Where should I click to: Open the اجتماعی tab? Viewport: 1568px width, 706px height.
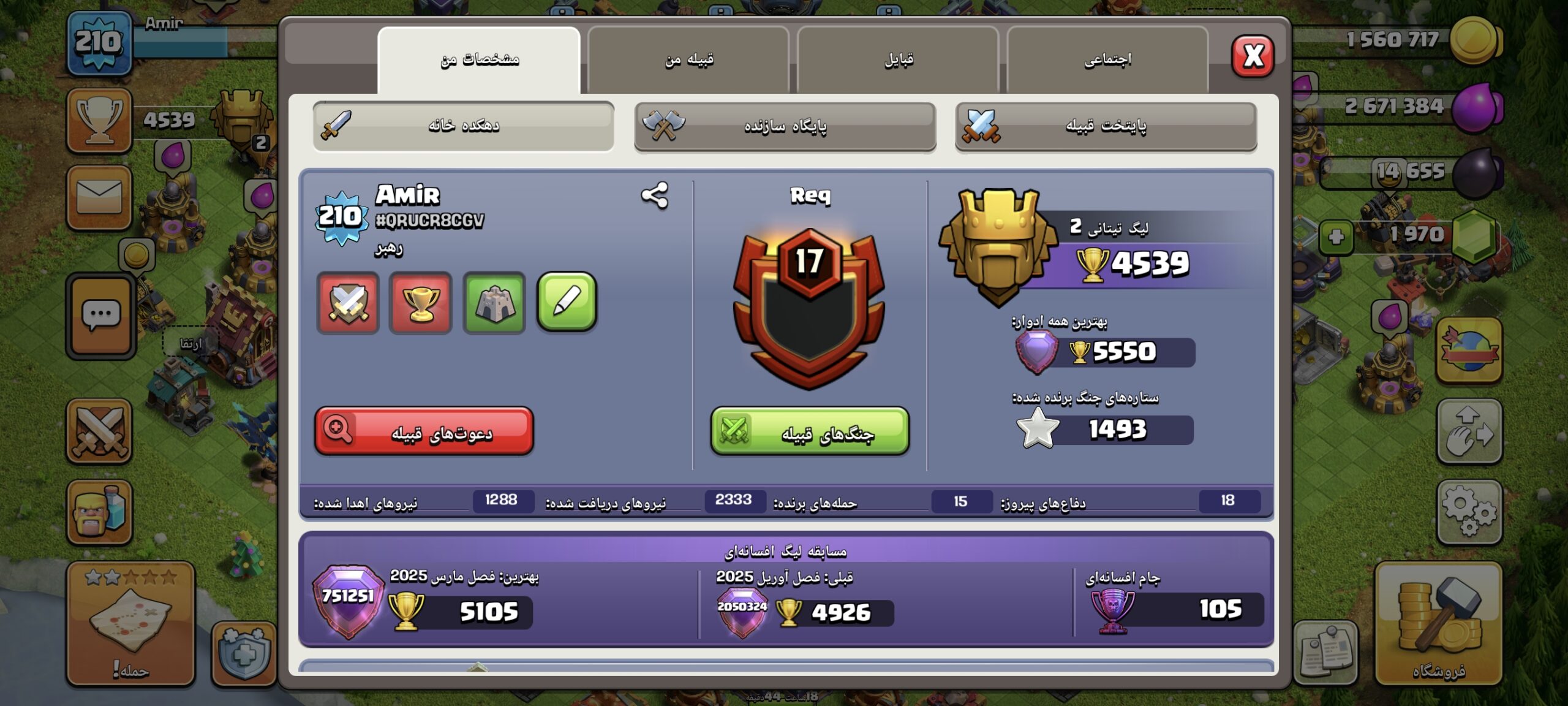pyautogui.click(x=1107, y=59)
